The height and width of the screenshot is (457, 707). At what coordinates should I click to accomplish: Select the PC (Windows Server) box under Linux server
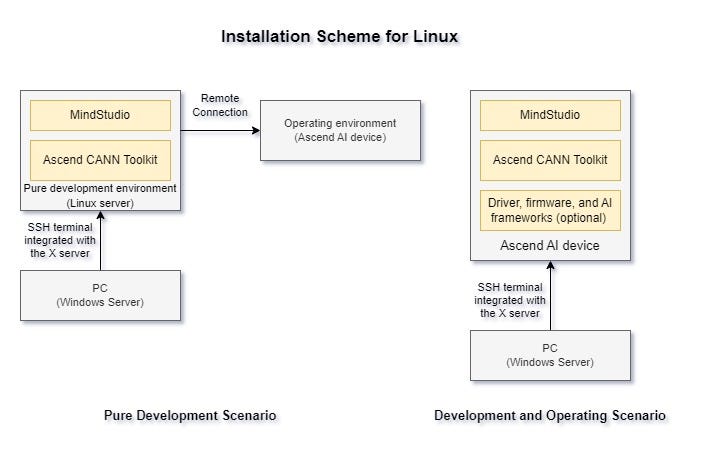pos(100,295)
